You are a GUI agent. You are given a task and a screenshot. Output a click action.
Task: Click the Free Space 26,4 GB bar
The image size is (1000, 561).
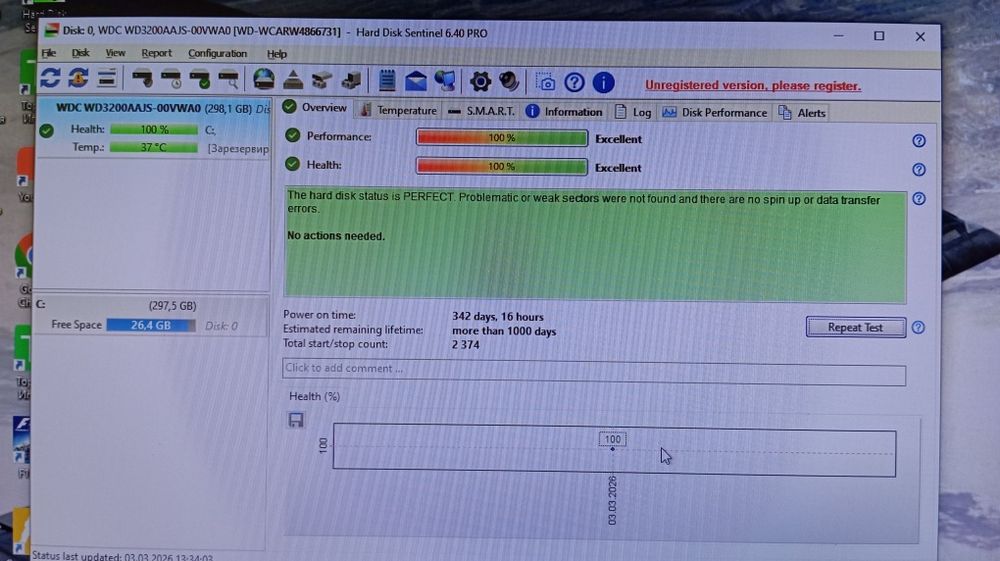(x=151, y=325)
